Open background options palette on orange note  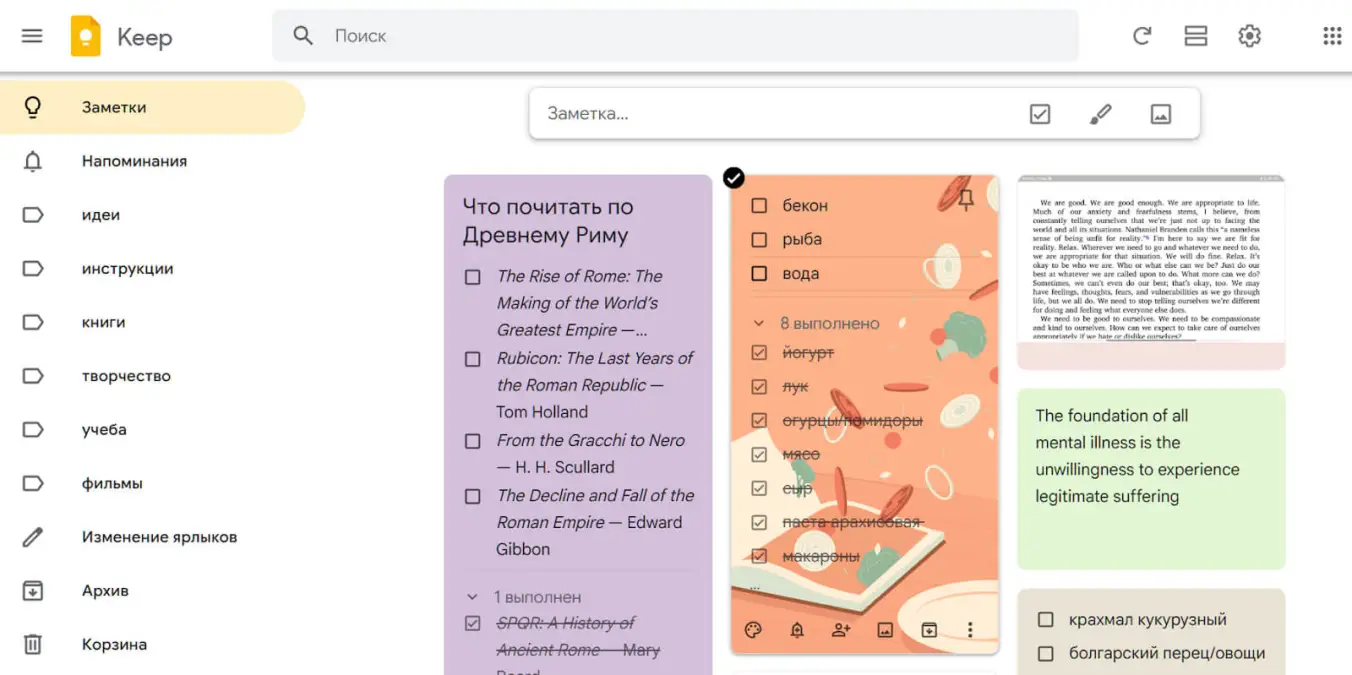[754, 630]
